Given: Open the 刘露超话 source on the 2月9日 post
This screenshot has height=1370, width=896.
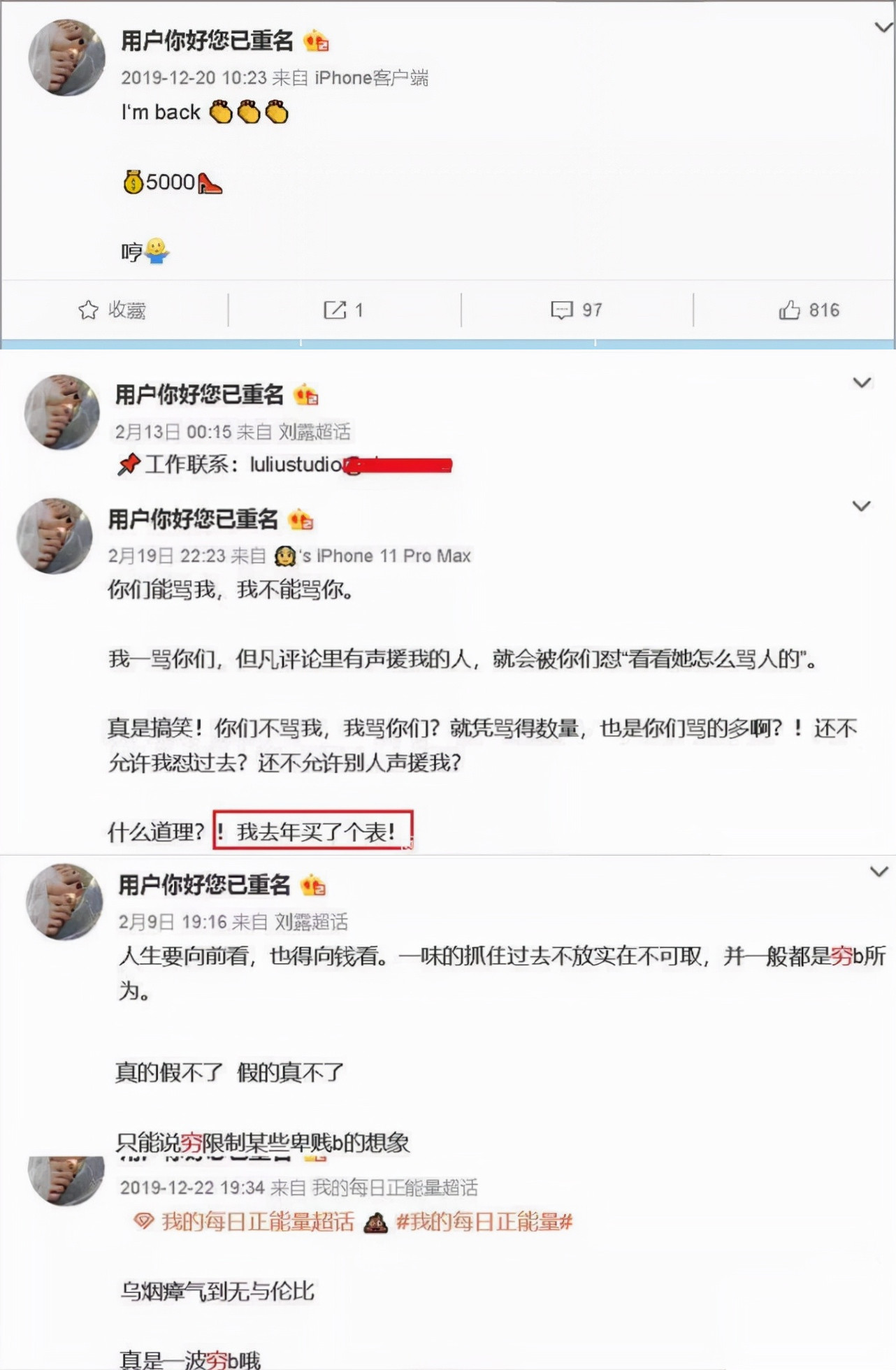Looking at the screenshot, I should click(x=311, y=922).
